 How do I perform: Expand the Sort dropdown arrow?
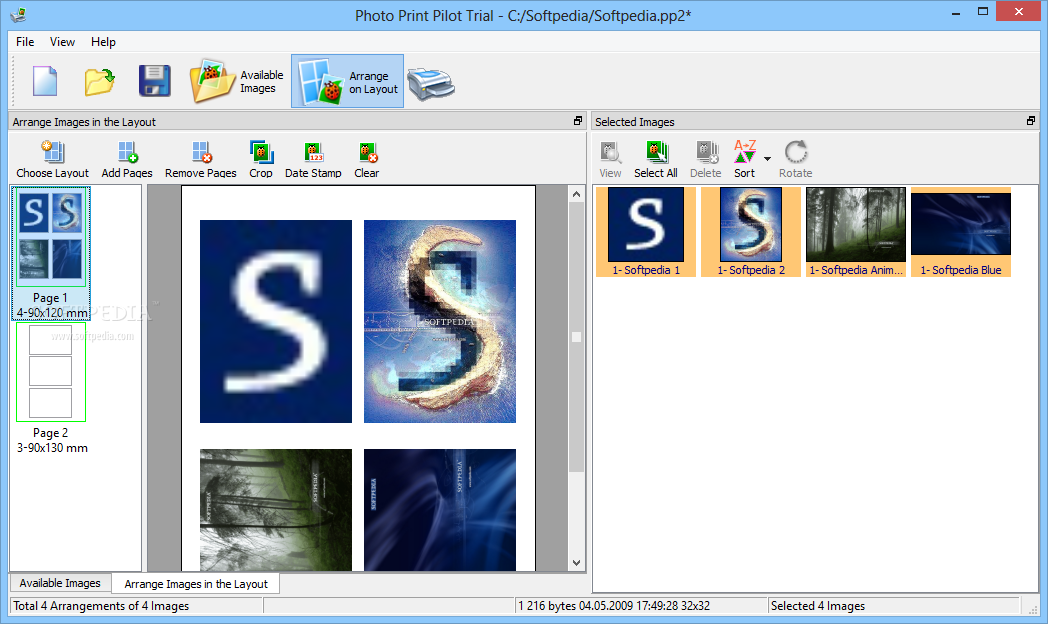click(767, 159)
